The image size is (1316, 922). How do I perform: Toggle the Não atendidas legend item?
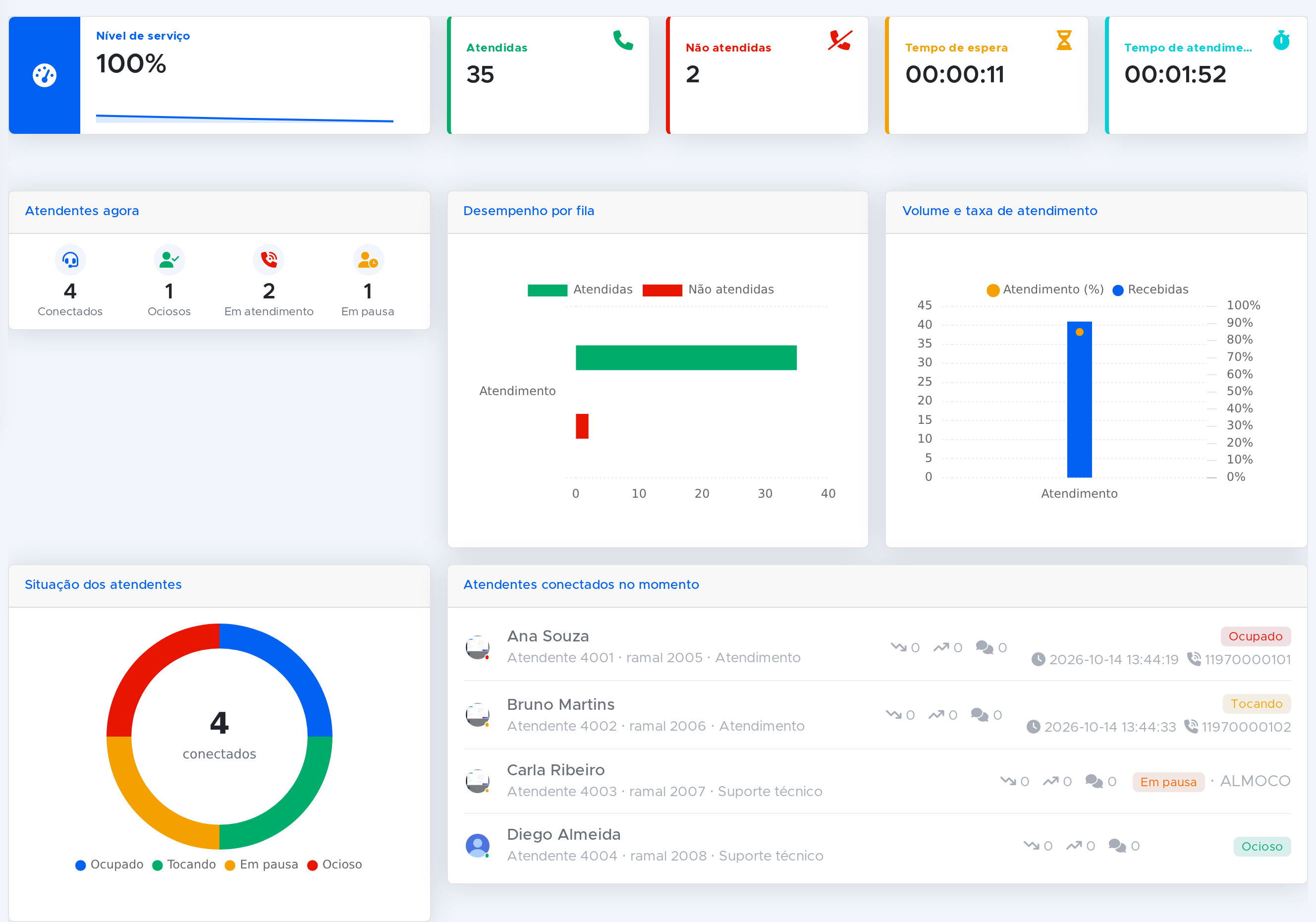point(708,289)
